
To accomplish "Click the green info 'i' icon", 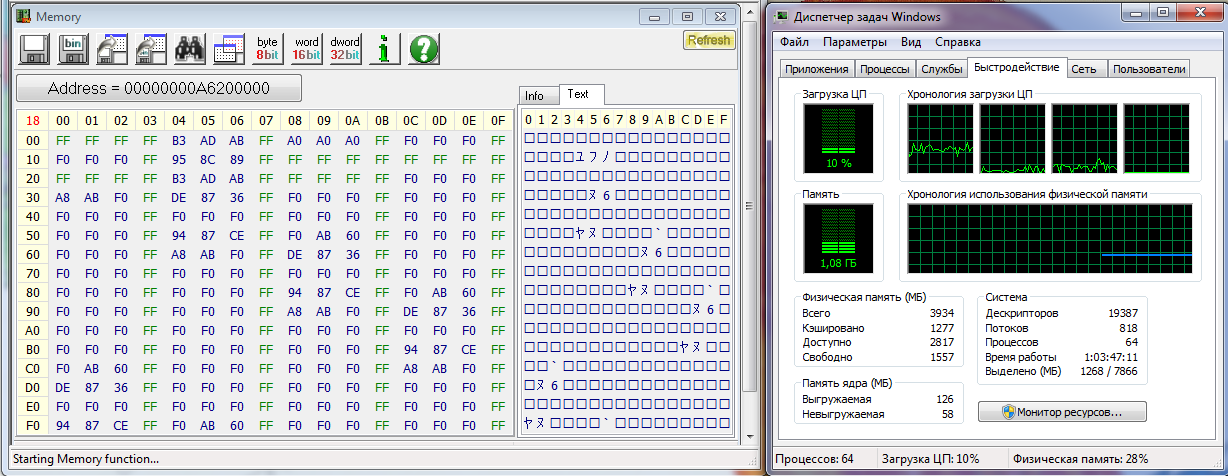I will coord(384,49).
